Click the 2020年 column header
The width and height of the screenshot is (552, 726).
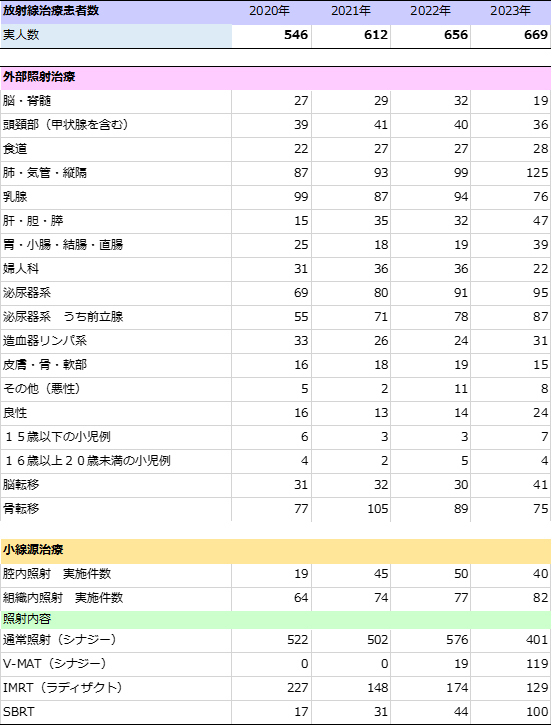coord(269,11)
